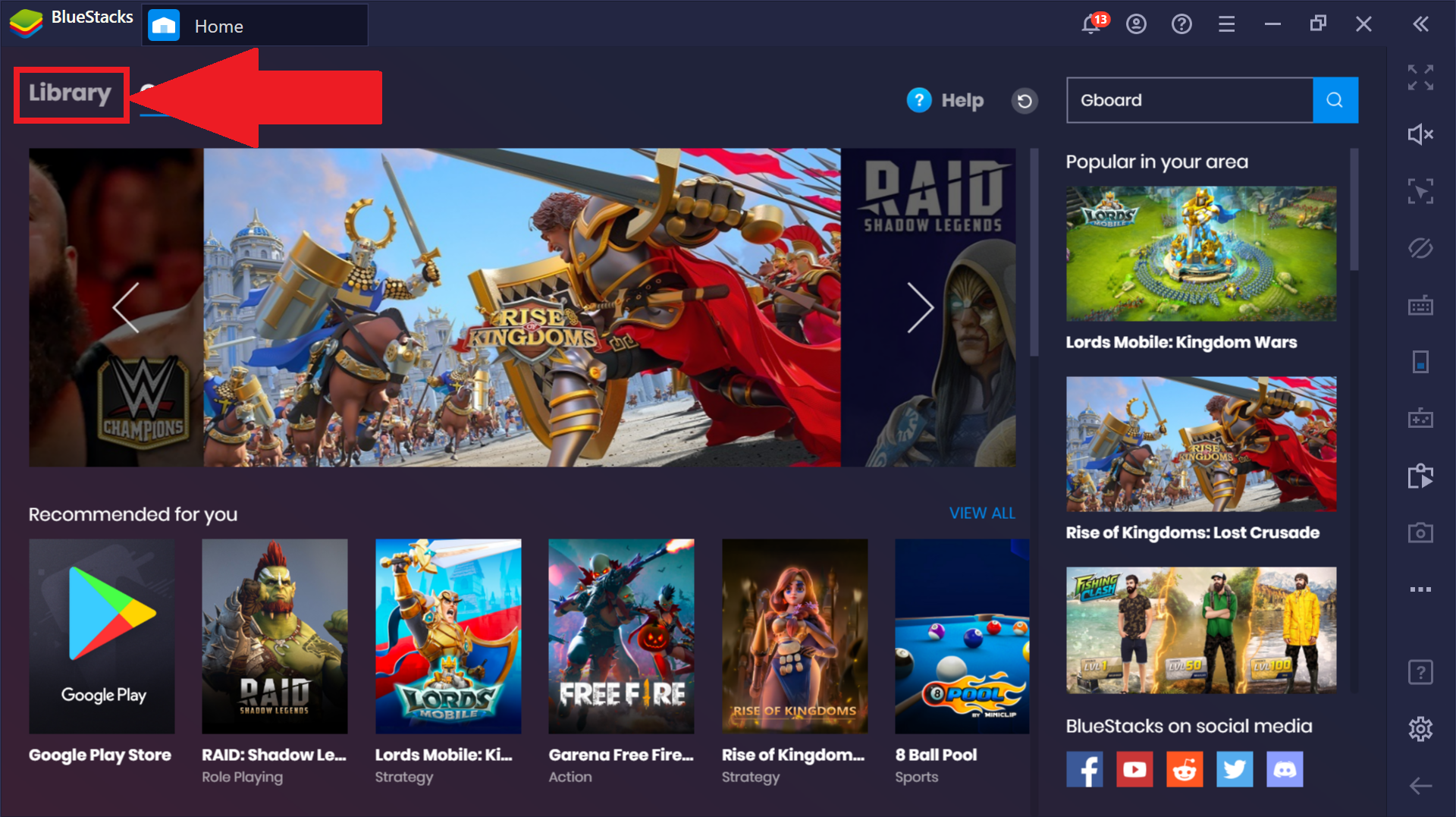Click 'Lords Mobile: Kingdom Wars' caption
1456x817 pixels.
click(1181, 342)
